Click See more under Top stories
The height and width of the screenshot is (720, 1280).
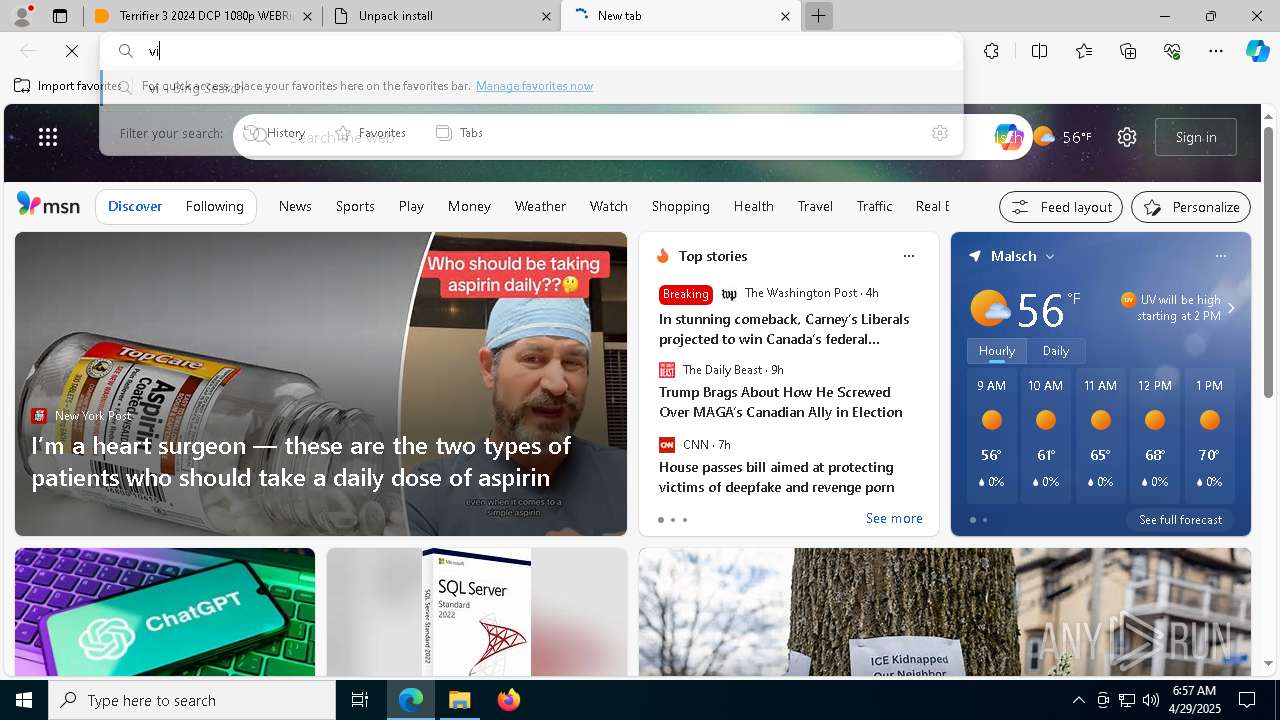coord(894,518)
